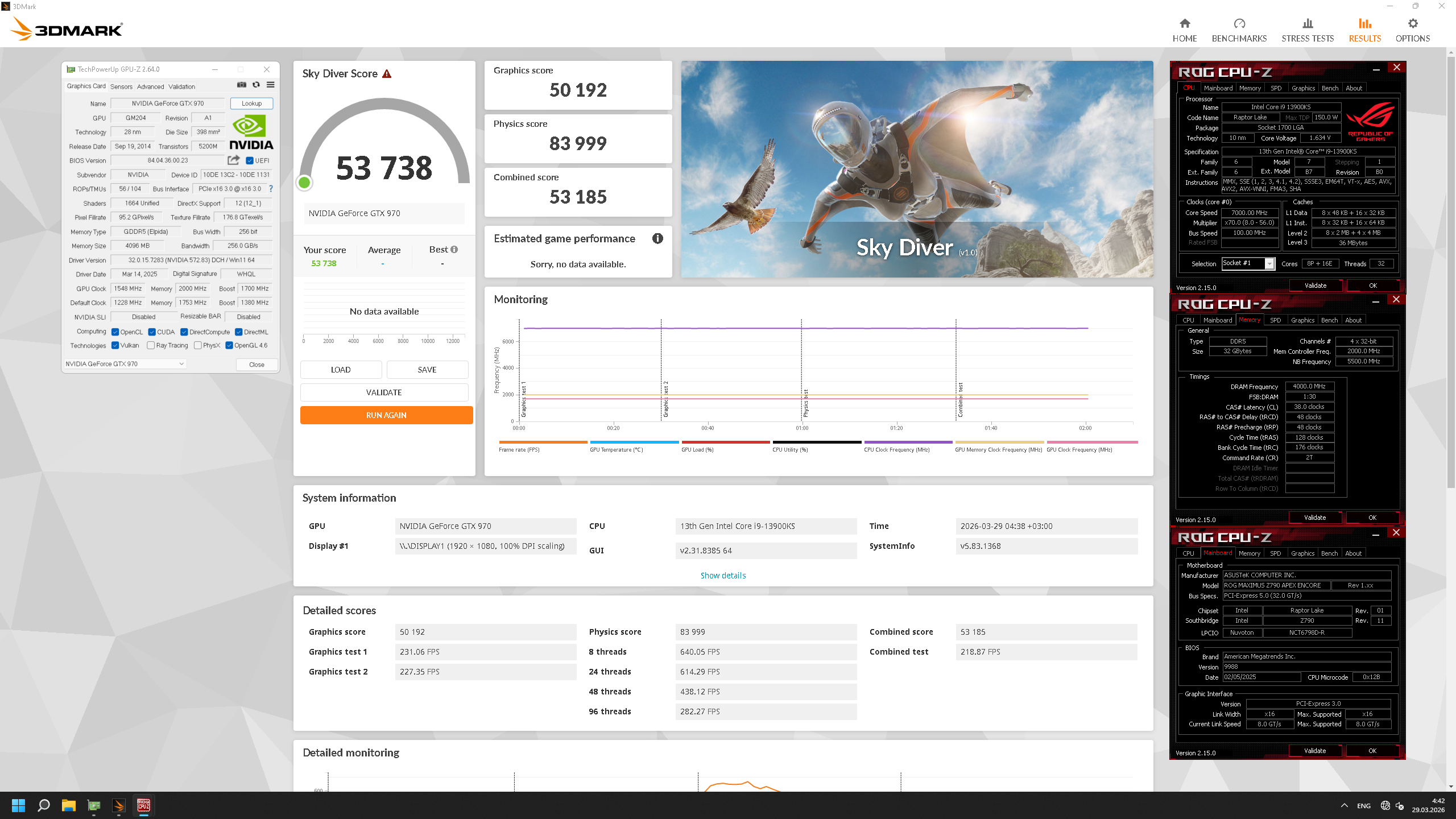Toggle the UEFI checkbox in GPU-Z
This screenshot has width=1456, height=819.
point(250,160)
